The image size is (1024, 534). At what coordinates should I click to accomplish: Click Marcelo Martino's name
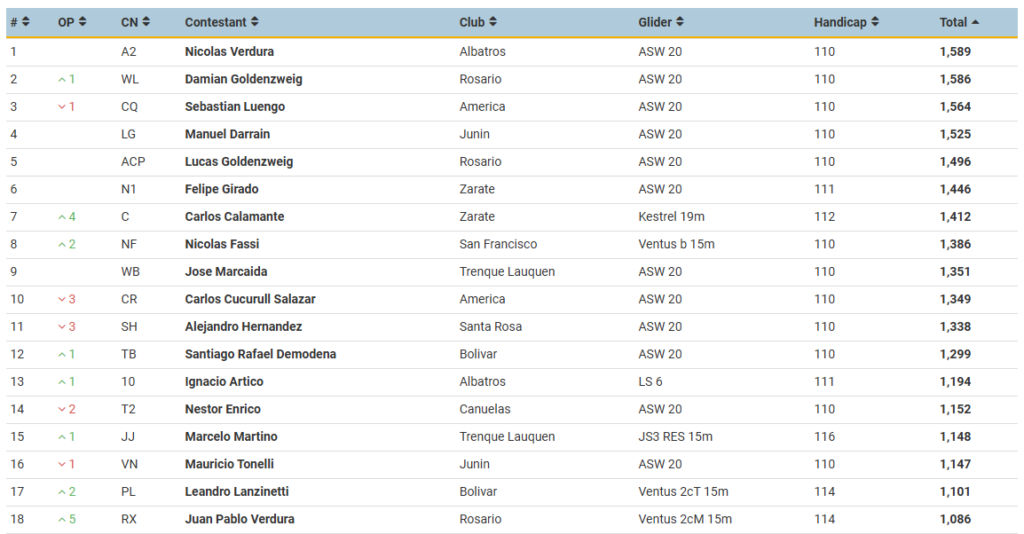point(231,436)
